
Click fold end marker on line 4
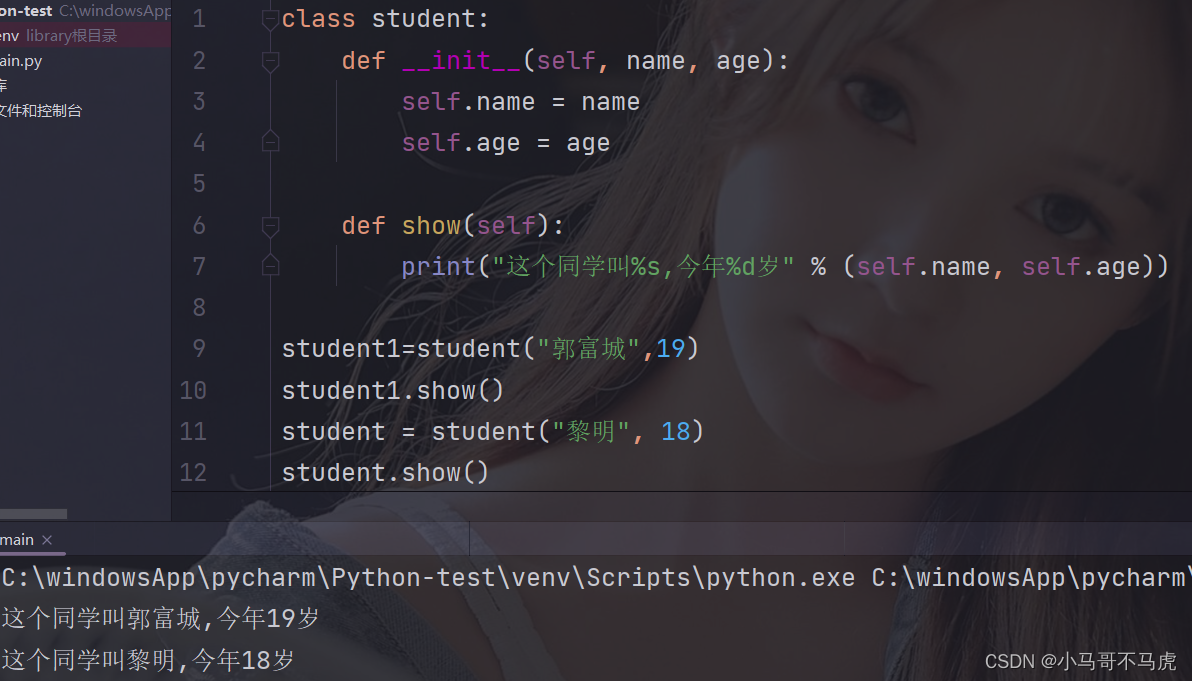pyautogui.click(x=270, y=142)
